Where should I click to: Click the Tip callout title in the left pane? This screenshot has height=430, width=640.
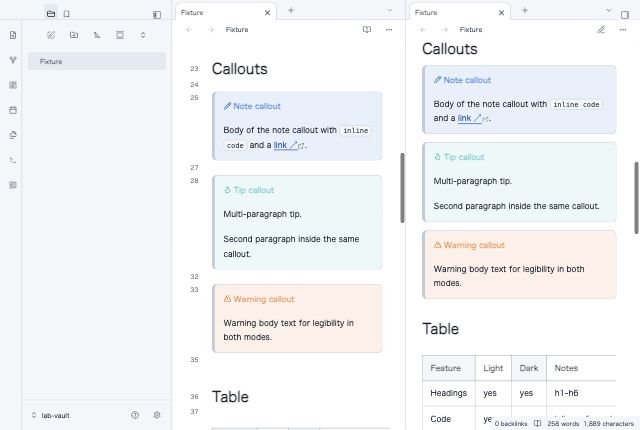253,190
